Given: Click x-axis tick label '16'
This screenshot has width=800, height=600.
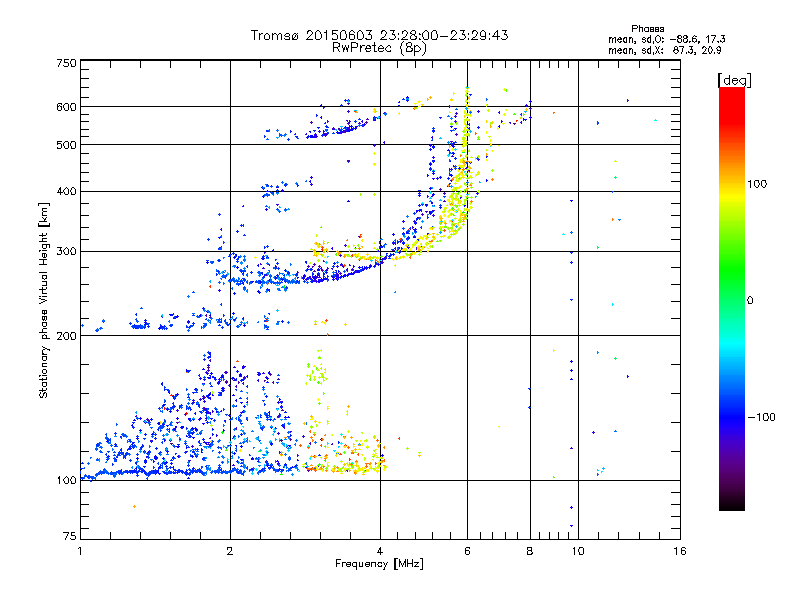Looking at the screenshot, I should (680, 551).
